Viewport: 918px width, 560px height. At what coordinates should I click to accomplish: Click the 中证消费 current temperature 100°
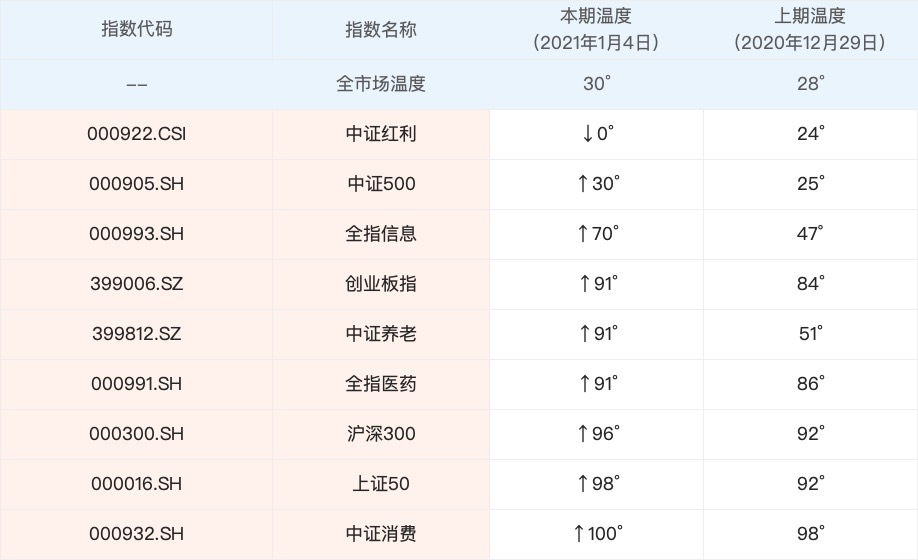599,534
